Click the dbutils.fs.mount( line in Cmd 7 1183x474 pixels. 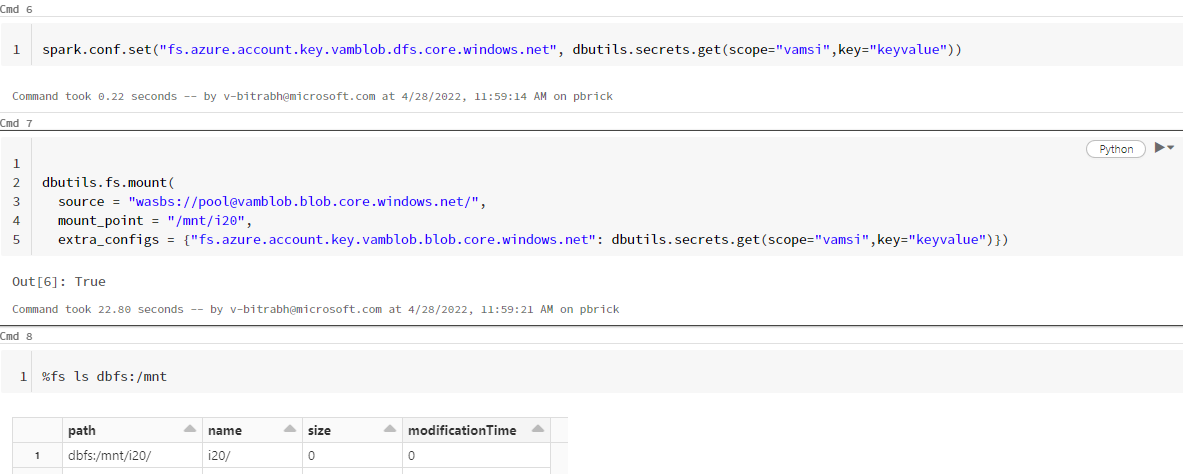(108, 183)
